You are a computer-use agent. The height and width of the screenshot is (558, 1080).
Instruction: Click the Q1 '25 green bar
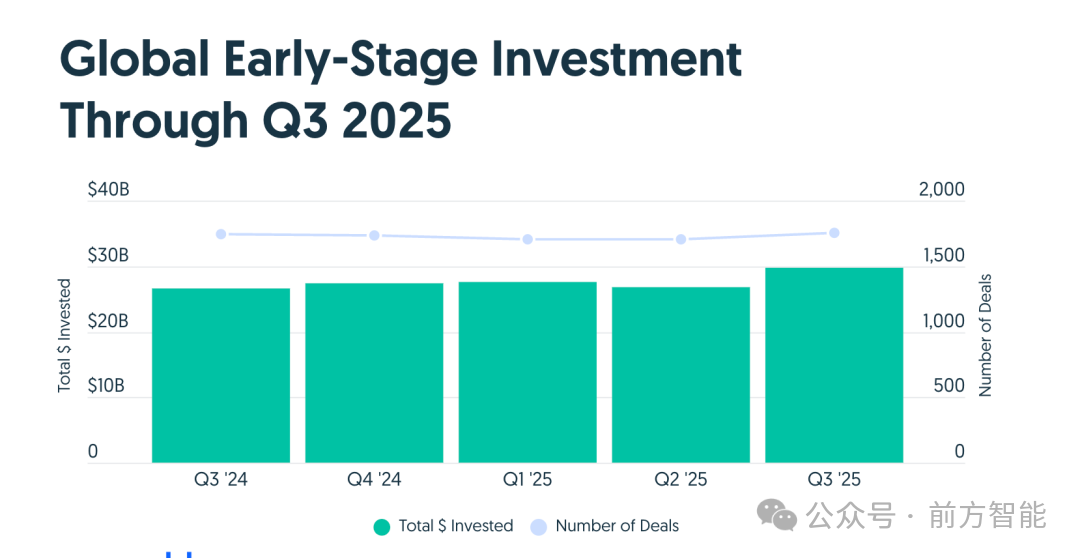click(527, 372)
